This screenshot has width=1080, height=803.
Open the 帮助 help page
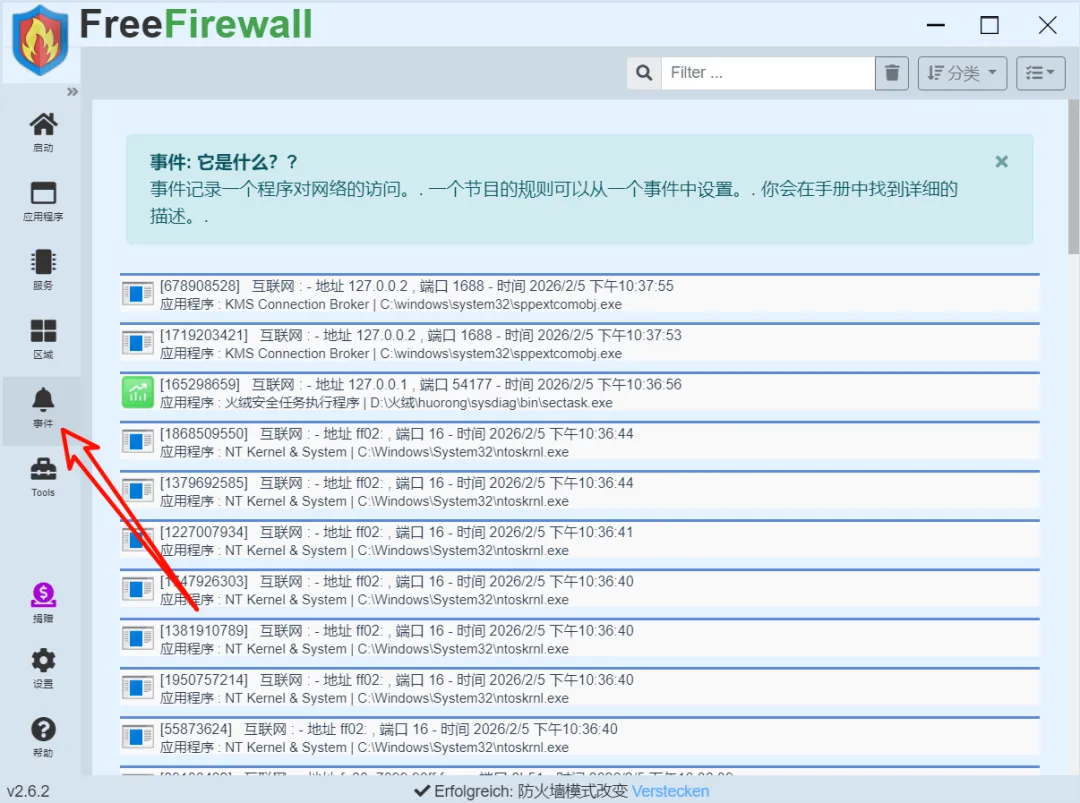point(43,737)
